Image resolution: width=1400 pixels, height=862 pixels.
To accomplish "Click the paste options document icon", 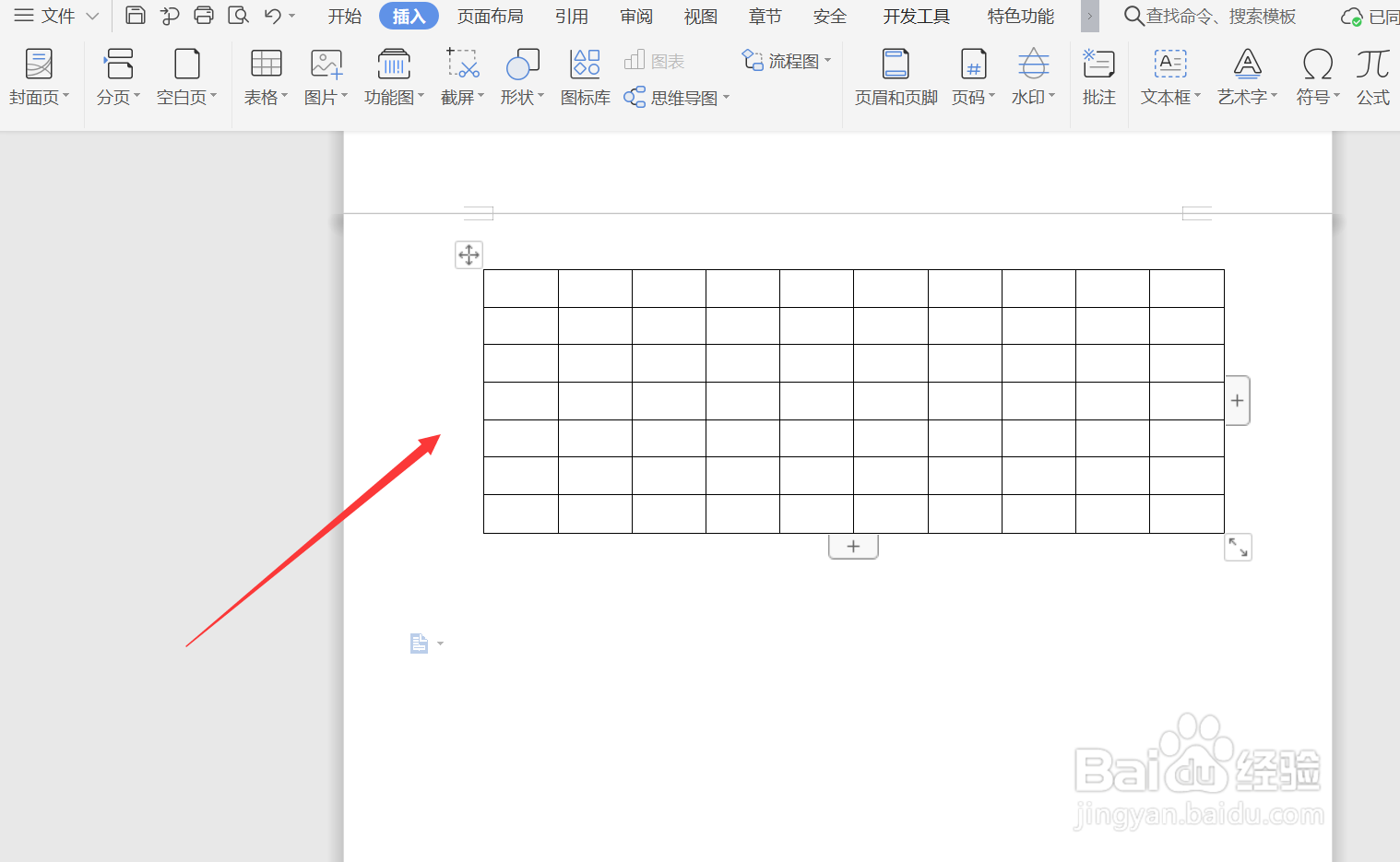I will pos(419,644).
